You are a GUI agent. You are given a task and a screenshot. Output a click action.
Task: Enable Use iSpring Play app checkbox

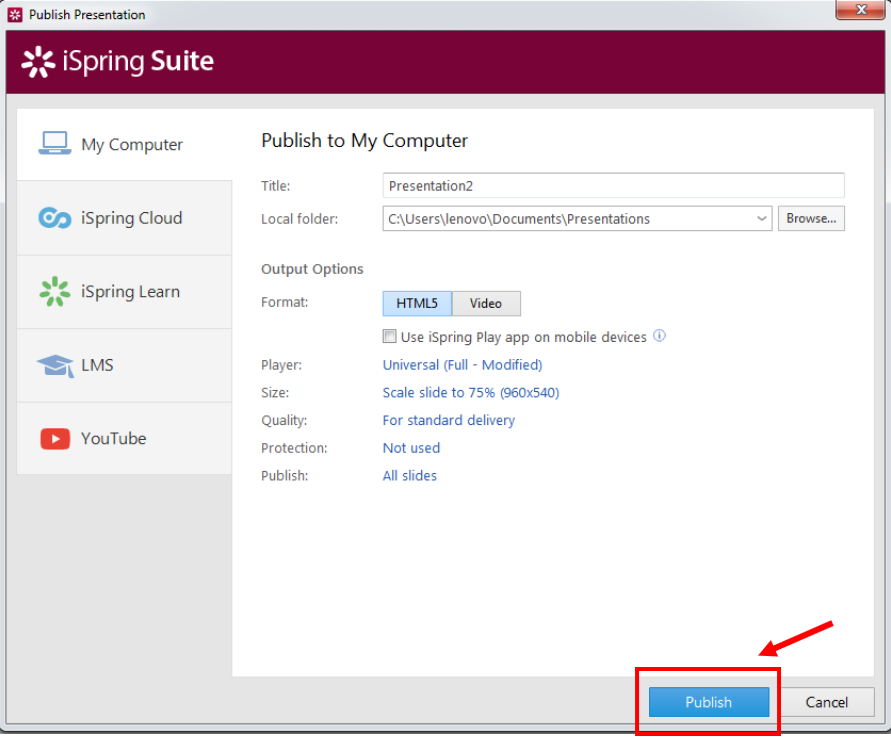click(389, 336)
